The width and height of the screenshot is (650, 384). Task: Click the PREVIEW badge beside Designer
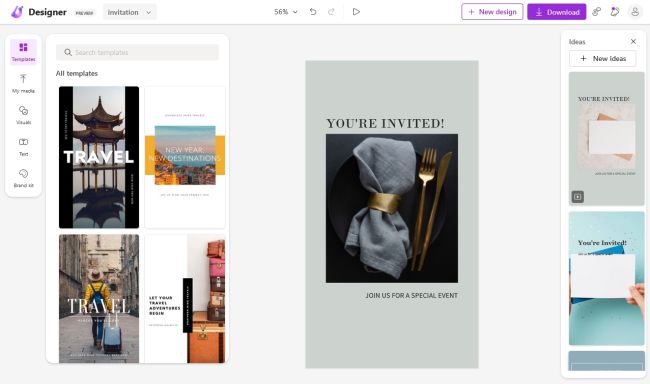click(84, 13)
